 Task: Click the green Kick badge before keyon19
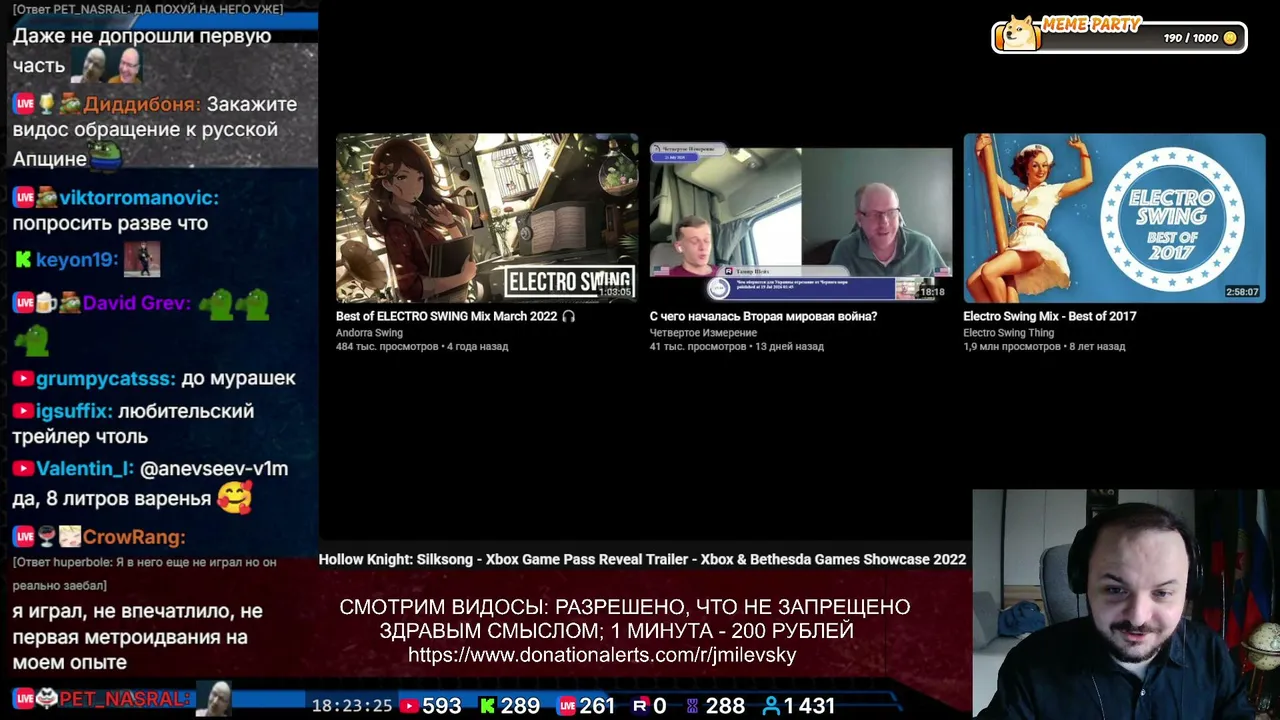coord(23,260)
